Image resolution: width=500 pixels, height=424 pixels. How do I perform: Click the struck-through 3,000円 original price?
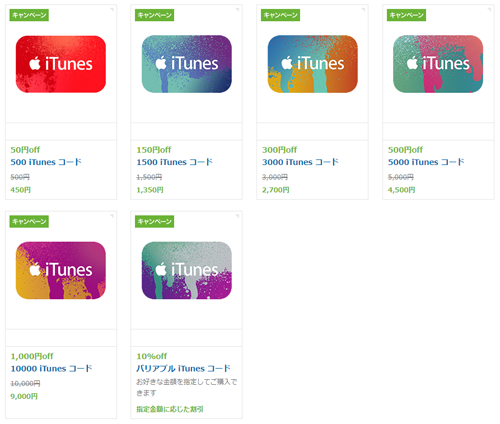tap(275, 177)
